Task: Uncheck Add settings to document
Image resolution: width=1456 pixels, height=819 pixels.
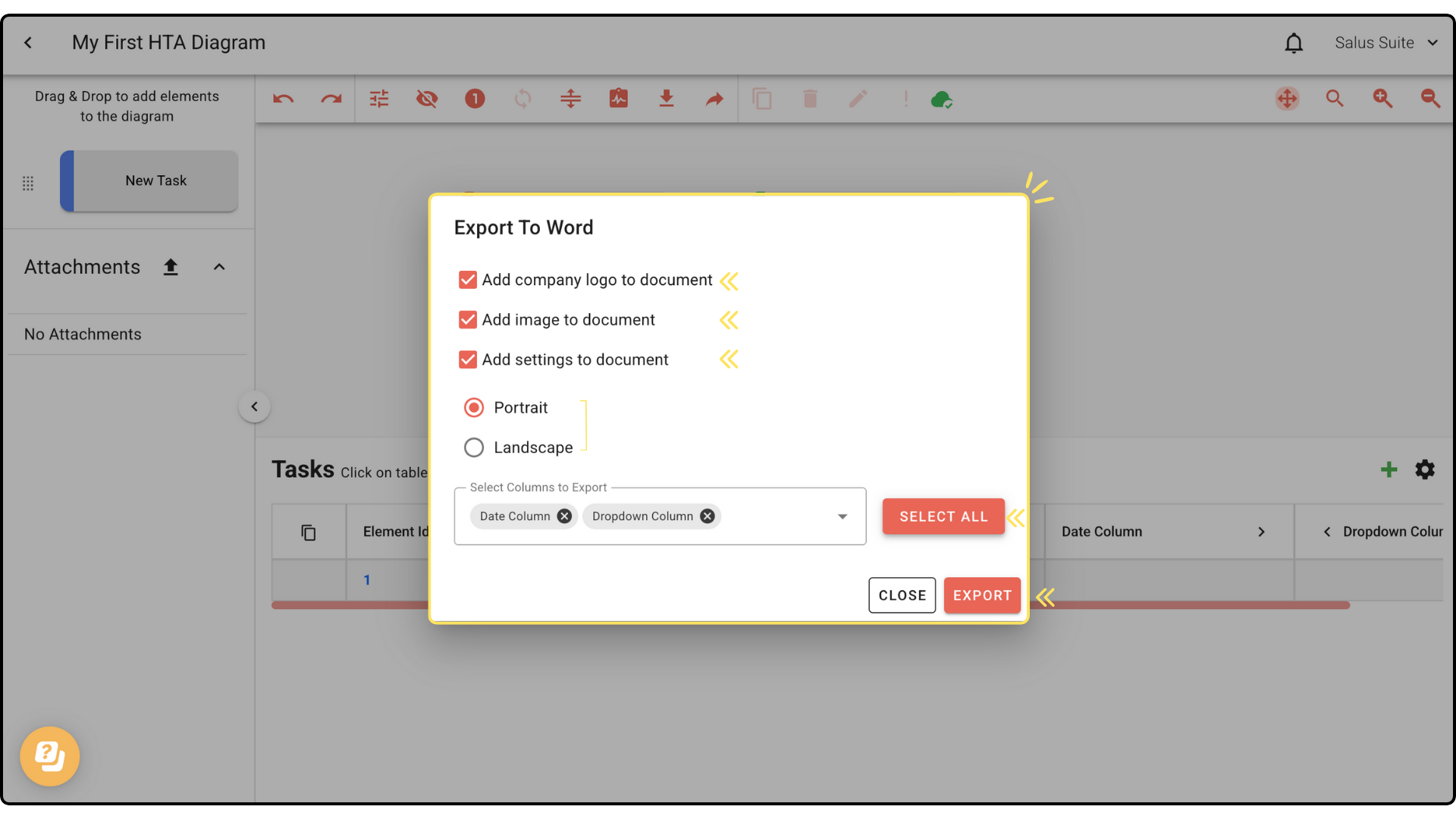Action: click(x=468, y=359)
